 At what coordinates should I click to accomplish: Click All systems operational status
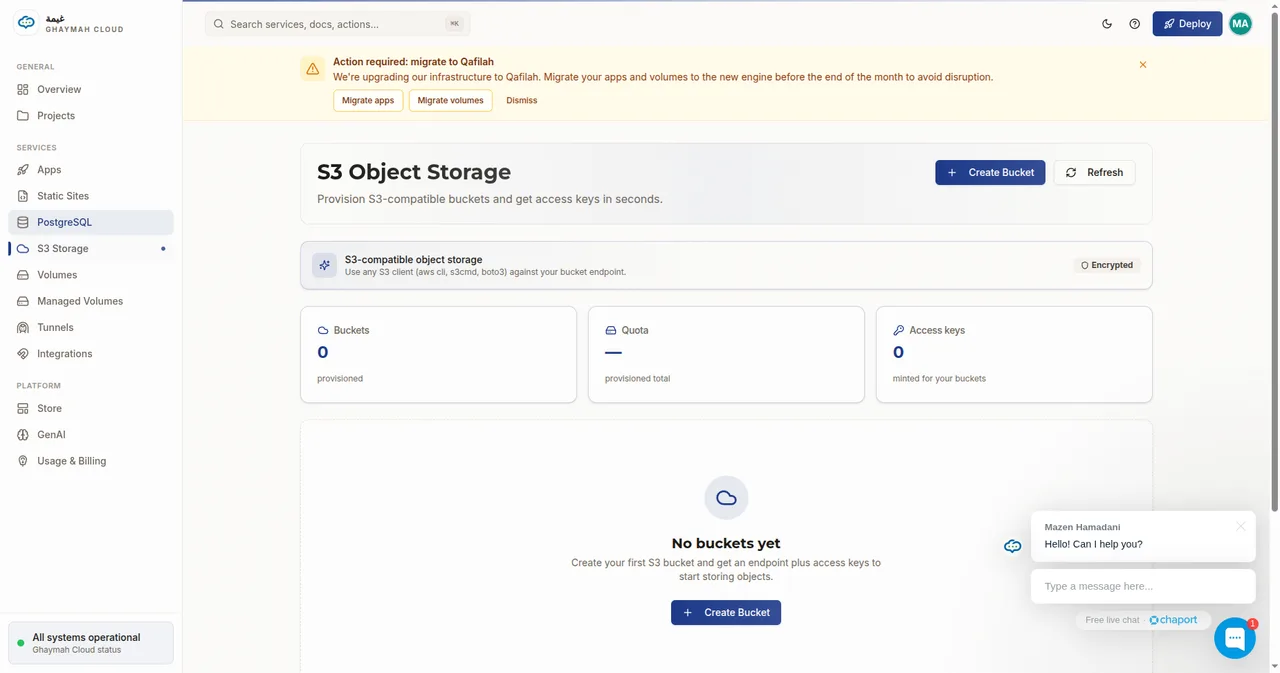[91, 643]
